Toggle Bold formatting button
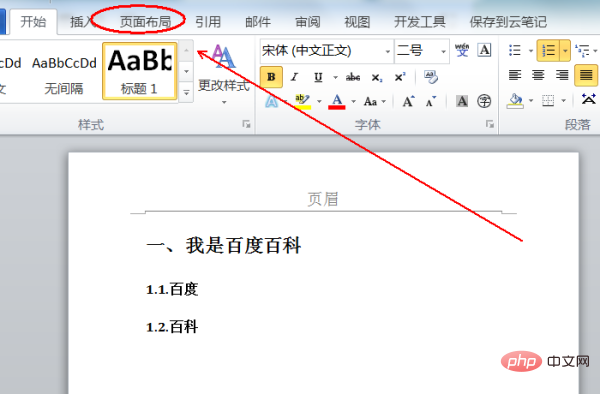The image size is (600, 394). (271, 77)
